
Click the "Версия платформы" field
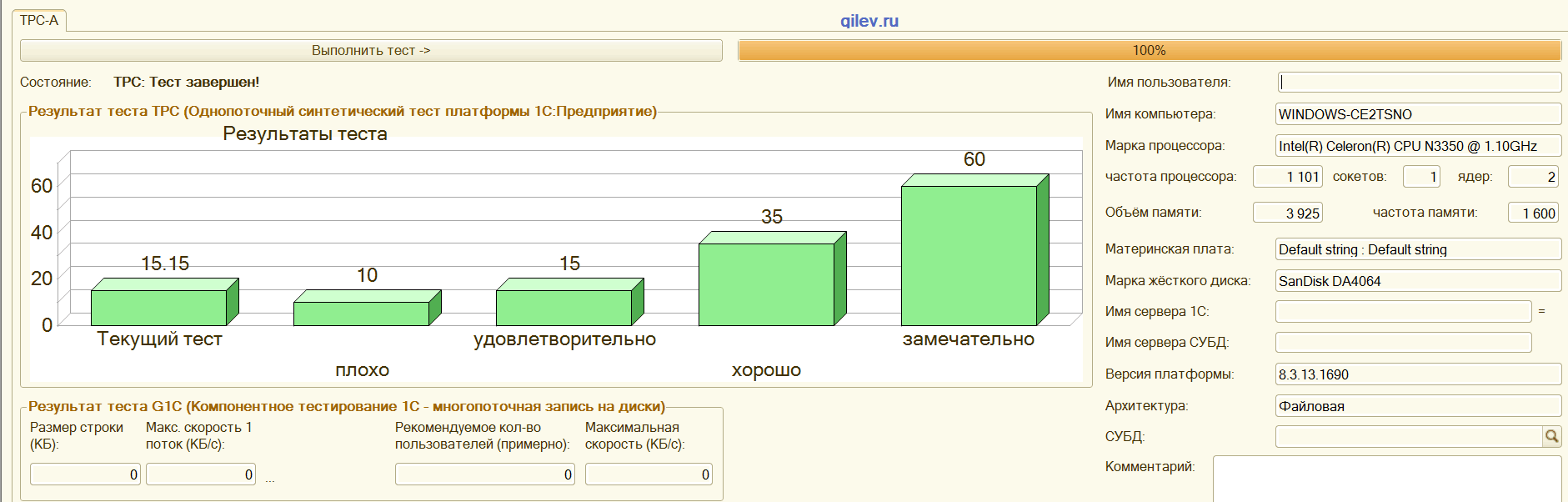1418,374
